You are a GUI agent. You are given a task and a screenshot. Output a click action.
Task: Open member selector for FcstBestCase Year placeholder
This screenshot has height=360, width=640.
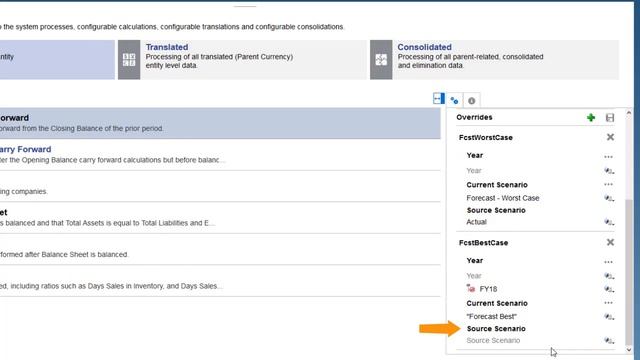point(609,276)
